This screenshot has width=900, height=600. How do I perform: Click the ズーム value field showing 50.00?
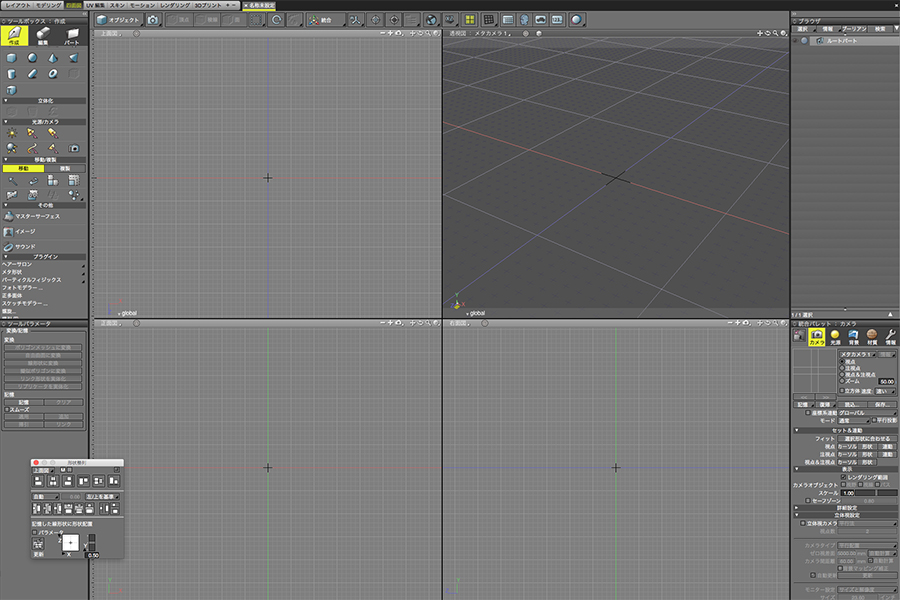(x=885, y=381)
